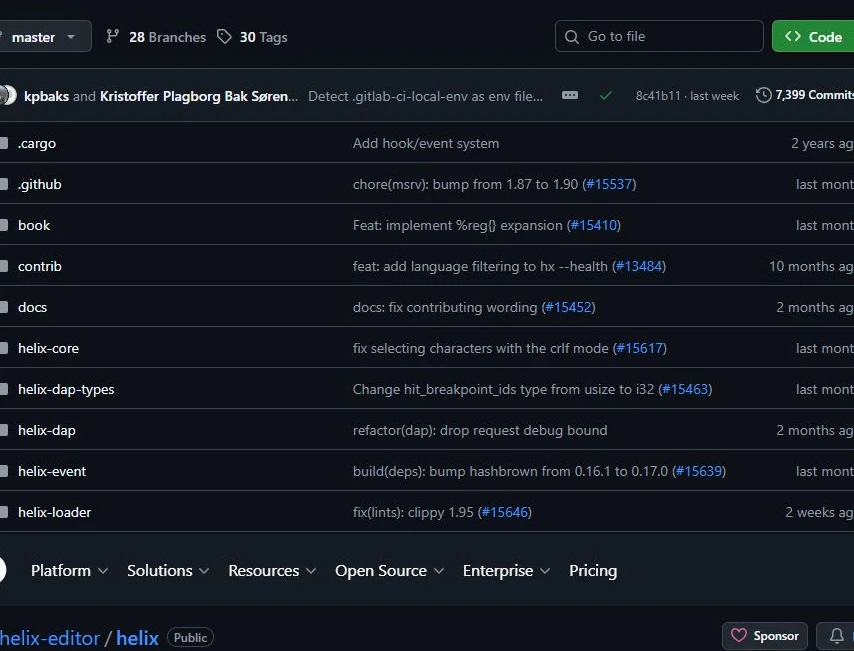Open the helix-event folder
854x651 pixels.
52,471
